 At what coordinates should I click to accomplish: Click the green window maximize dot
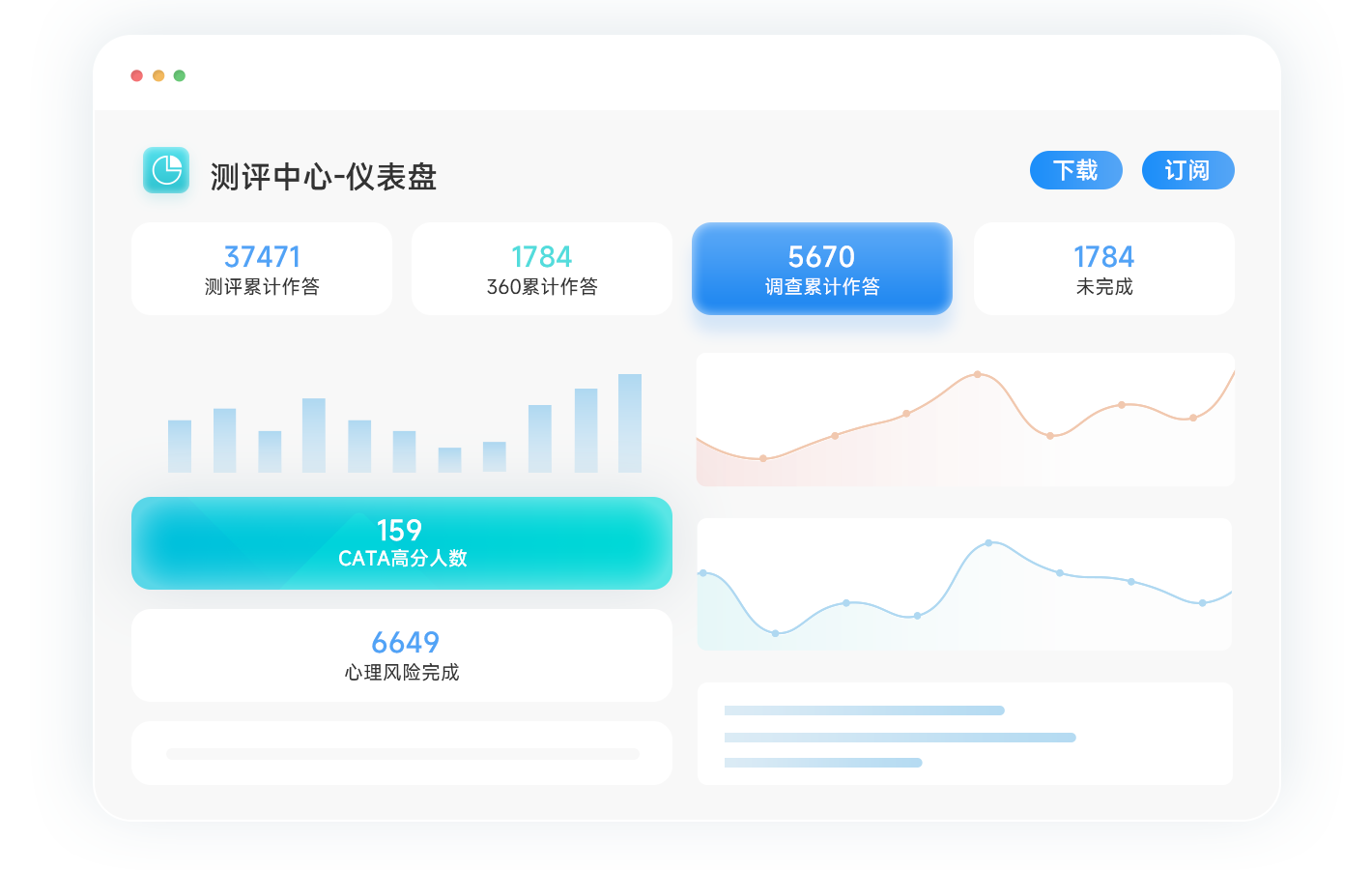pyautogui.click(x=180, y=75)
